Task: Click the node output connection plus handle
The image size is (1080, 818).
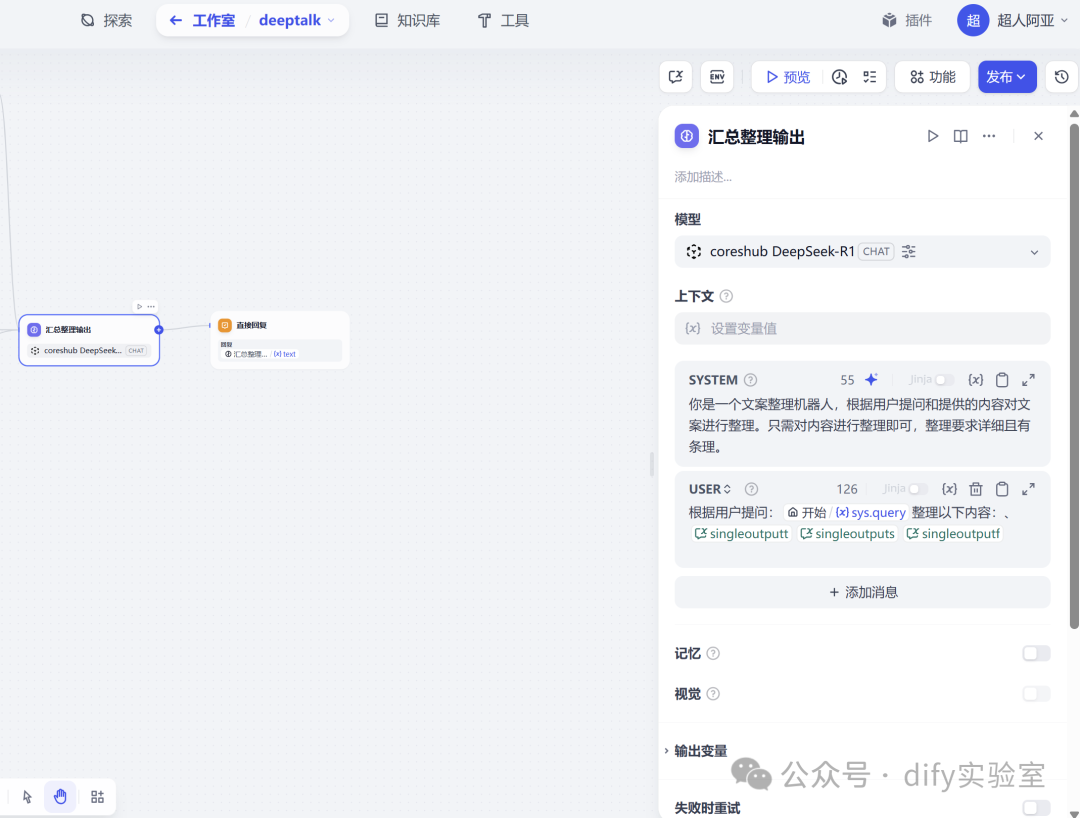Action: click(x=159, y=330)
